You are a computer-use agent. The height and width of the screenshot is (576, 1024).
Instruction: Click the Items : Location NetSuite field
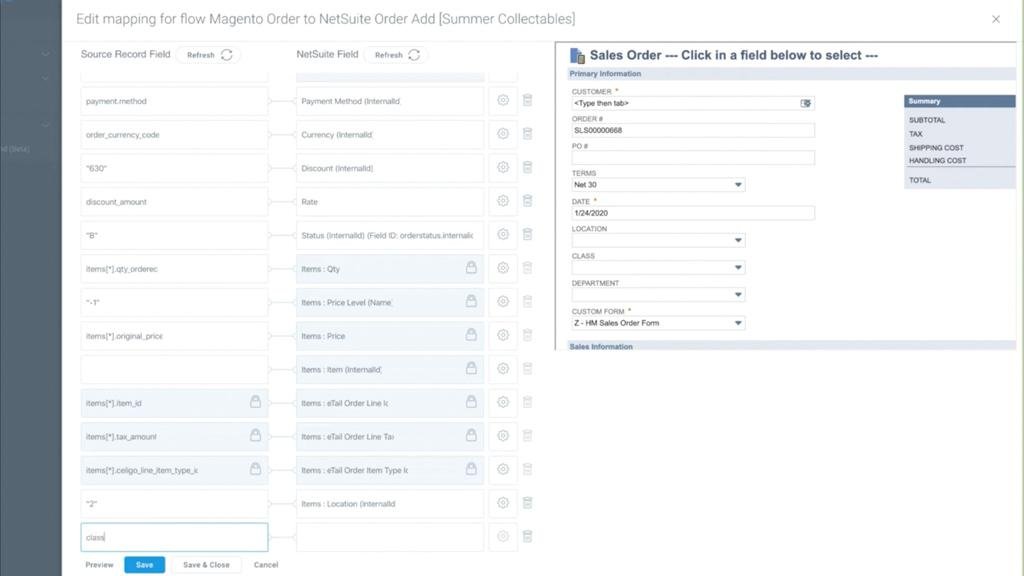coord(390,504)
